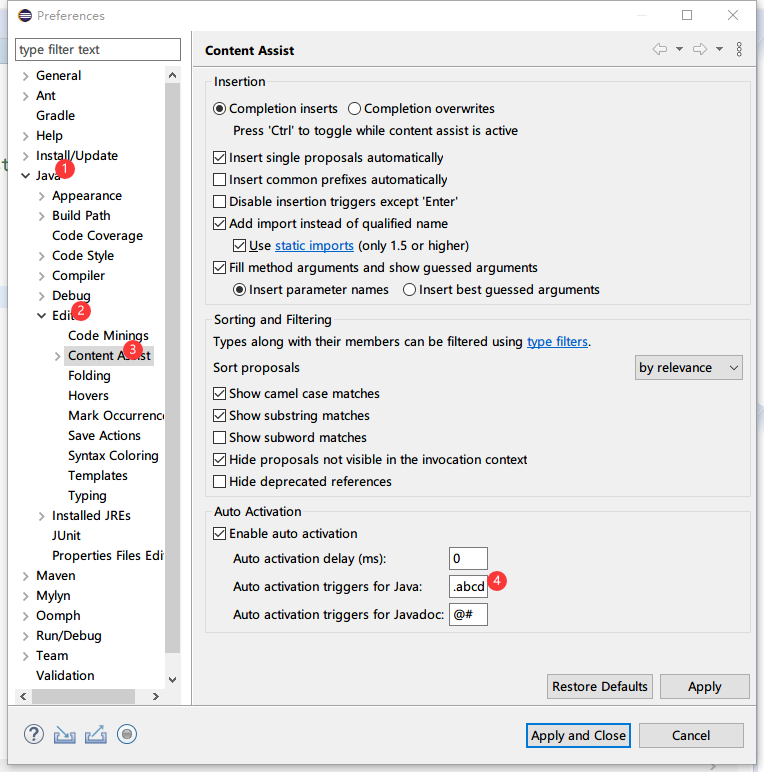Open the type filters link
The height and width of the screenshot is (772, 764).
point(557,342)
